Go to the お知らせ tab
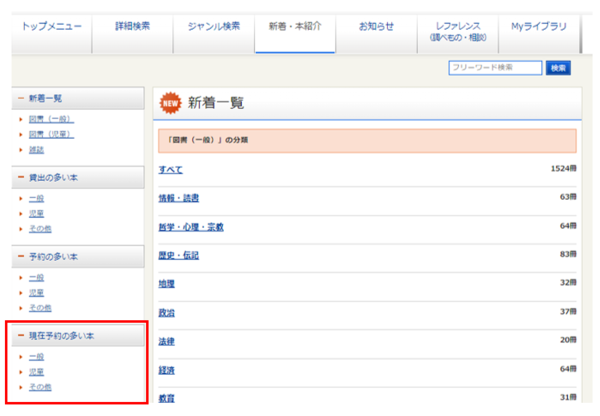The height and width of the screenshot is (416, 600). click(x=376, y=34)
